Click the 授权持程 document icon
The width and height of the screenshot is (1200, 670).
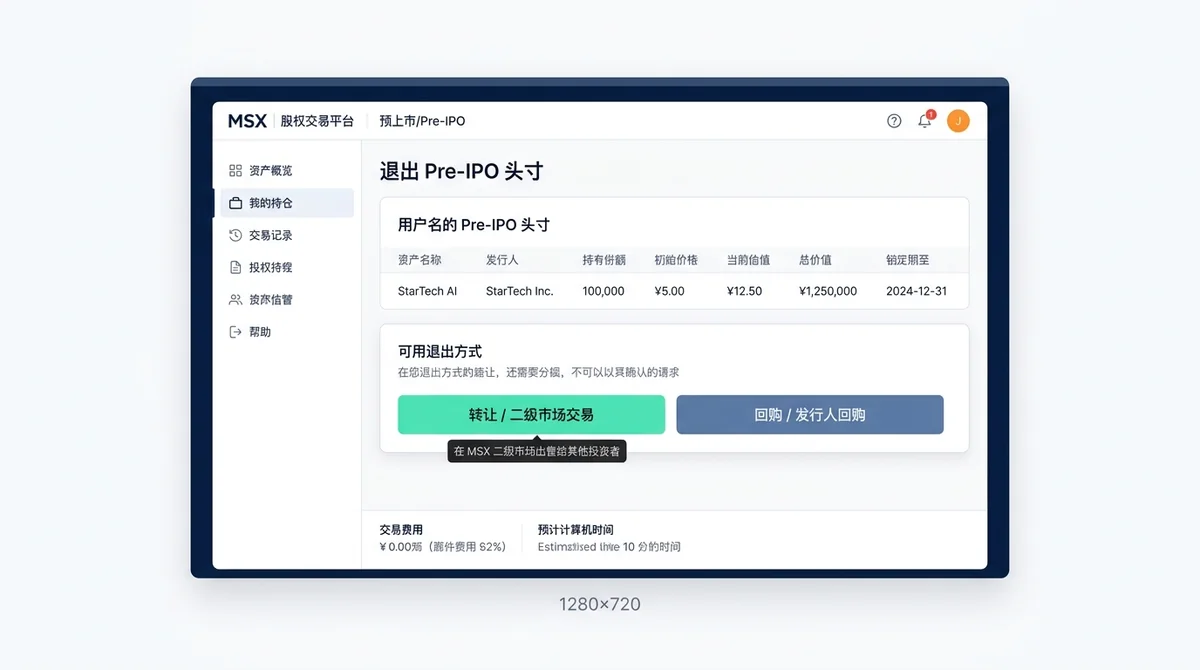pyautogui.click(x=236, y=267)
